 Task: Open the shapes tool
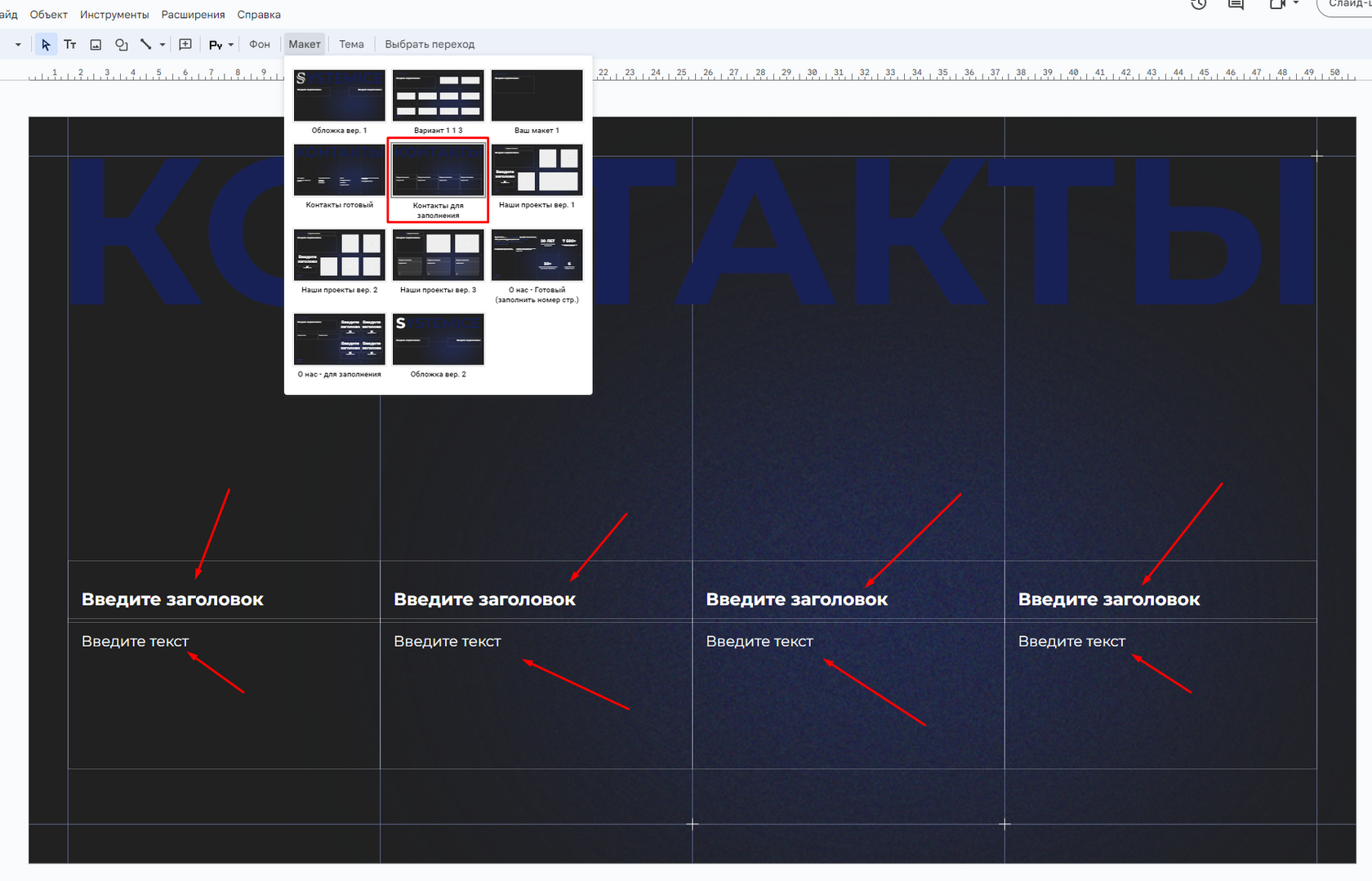121,44
